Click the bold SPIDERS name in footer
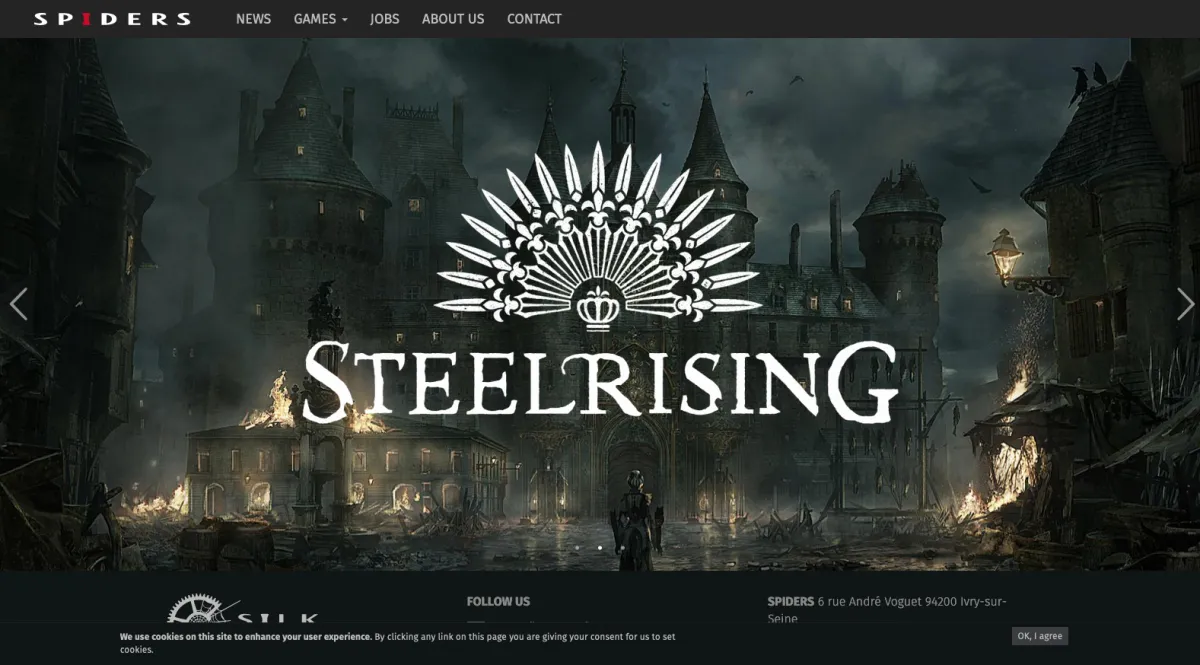 click(790, 601)
